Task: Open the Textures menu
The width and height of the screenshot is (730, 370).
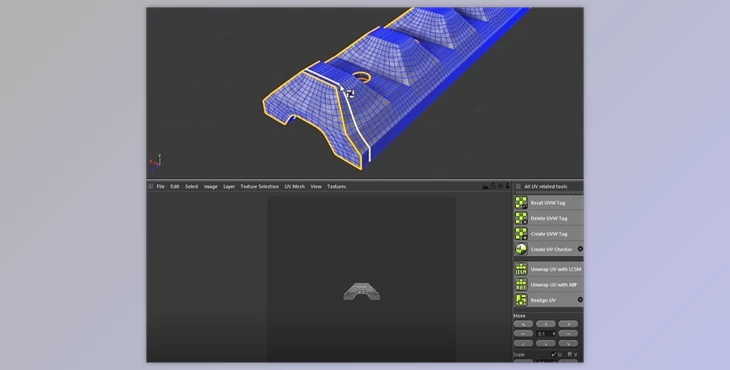Action: point(336,186)
